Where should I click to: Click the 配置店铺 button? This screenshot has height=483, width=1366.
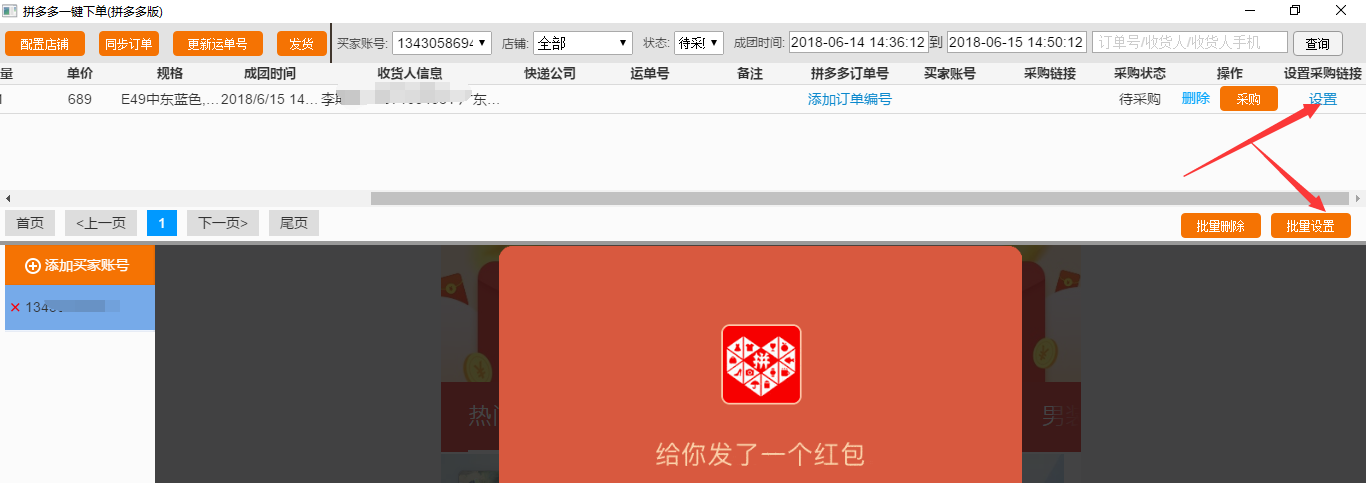coord(45,44)
